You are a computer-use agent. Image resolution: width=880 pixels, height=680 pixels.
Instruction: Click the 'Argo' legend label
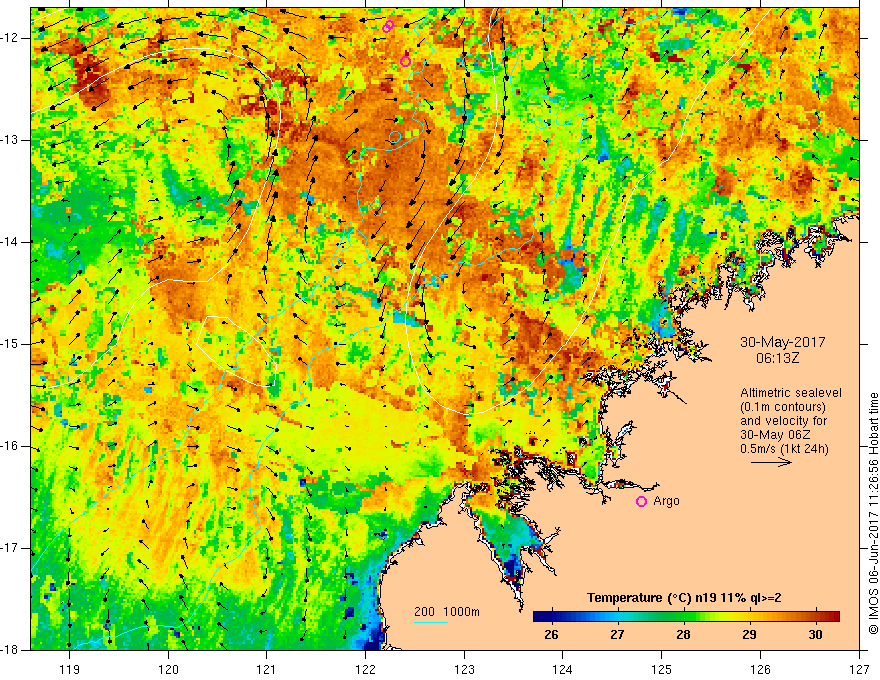tap(666, 501)
